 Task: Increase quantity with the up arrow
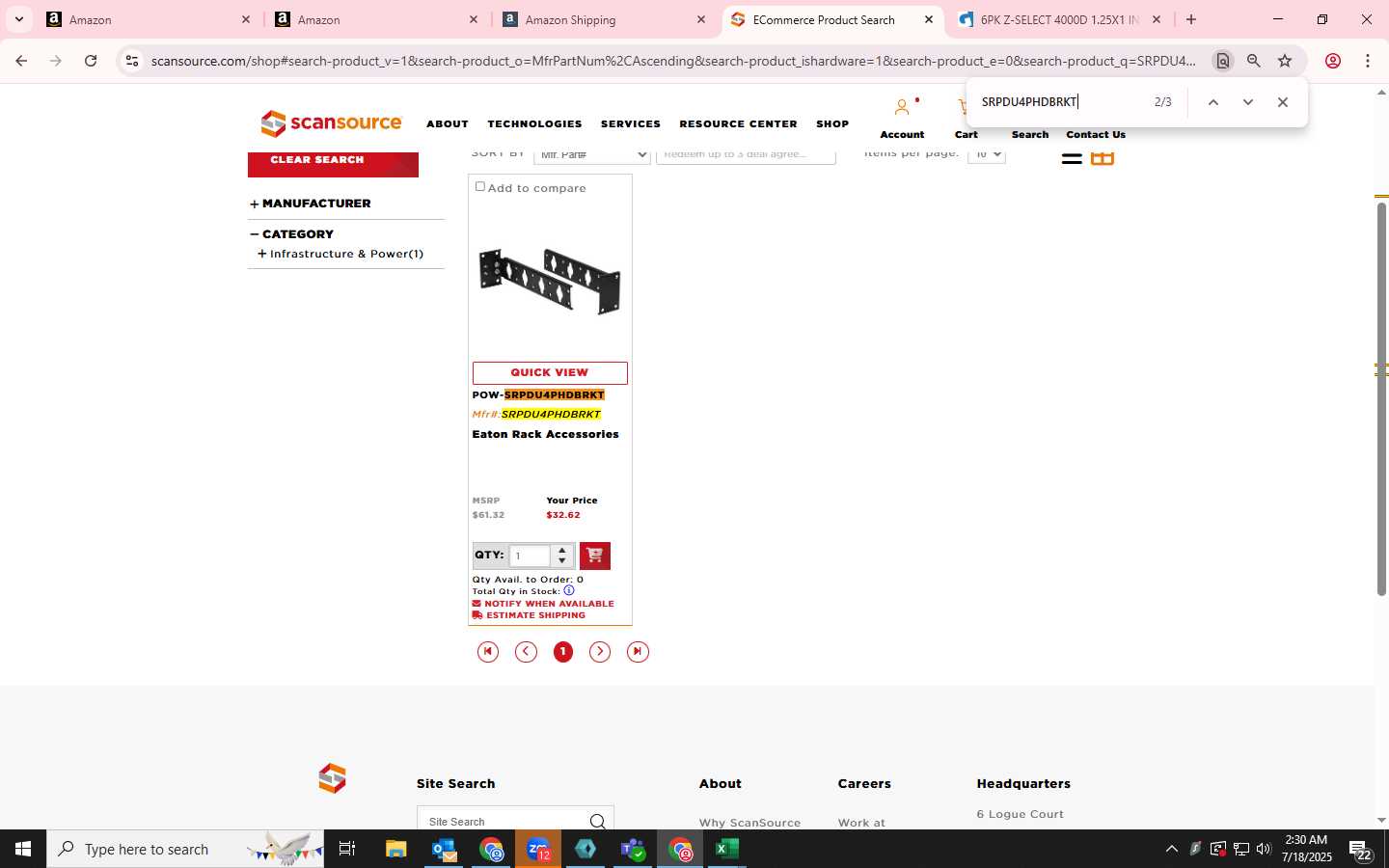click(x=562, y=551)
